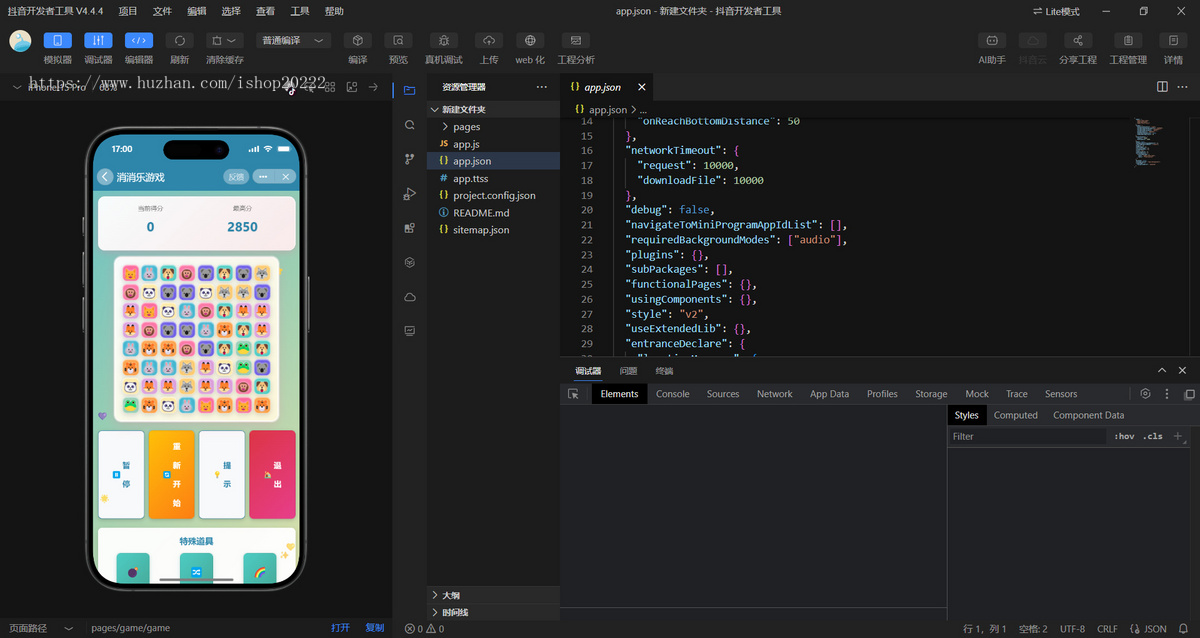This screenshot has height=638, width=1200.
Task: Click the share project (分享工程) icon
Action: point(1078,41)
